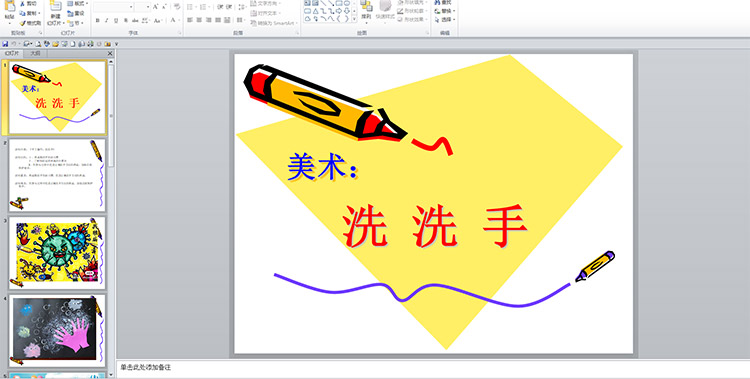Screen dimensions: 750x379
Task: Click the New Slide icon
Action: (x=55, y=6)
